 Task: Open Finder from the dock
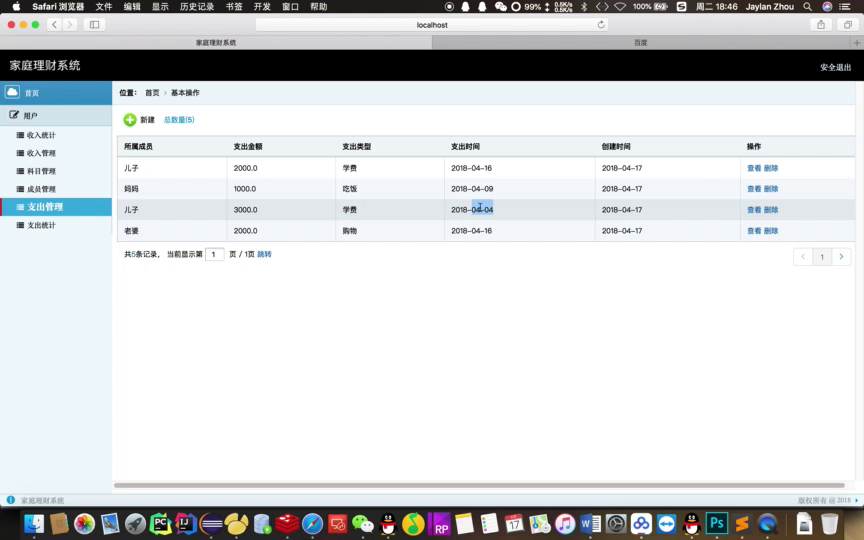click(x=34, y=523)
